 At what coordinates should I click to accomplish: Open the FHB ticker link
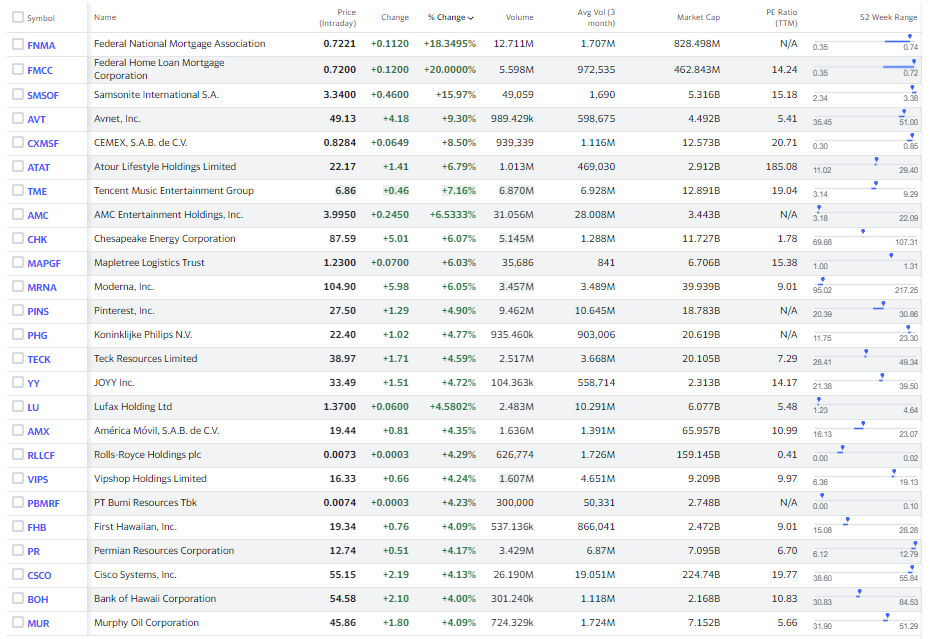point(36,527)
